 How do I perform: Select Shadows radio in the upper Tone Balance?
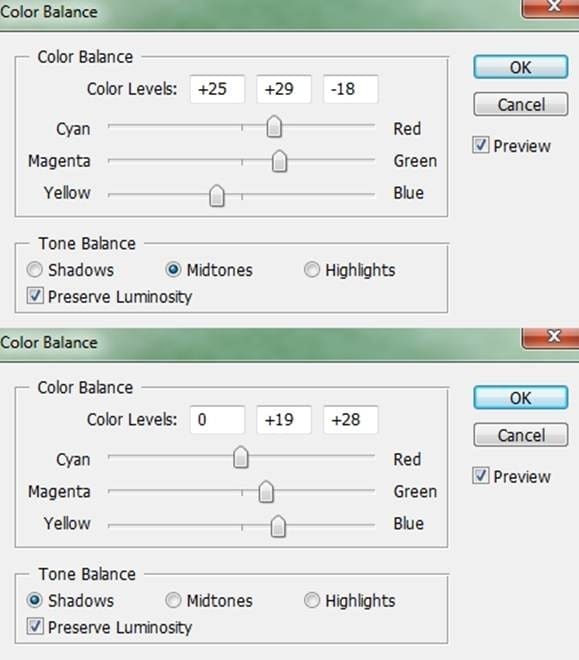(x=35, y=269)
